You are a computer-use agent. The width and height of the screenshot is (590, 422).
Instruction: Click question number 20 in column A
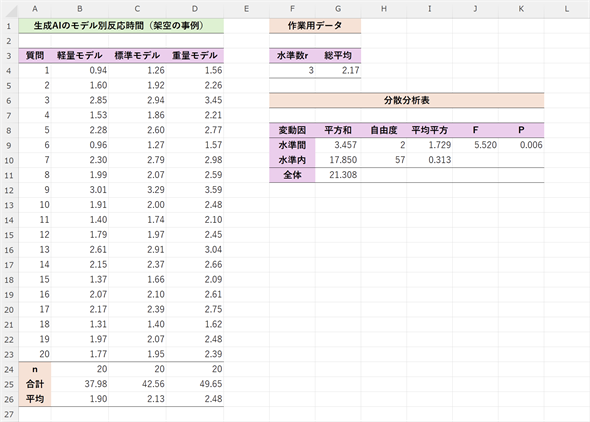pos(35,354)
